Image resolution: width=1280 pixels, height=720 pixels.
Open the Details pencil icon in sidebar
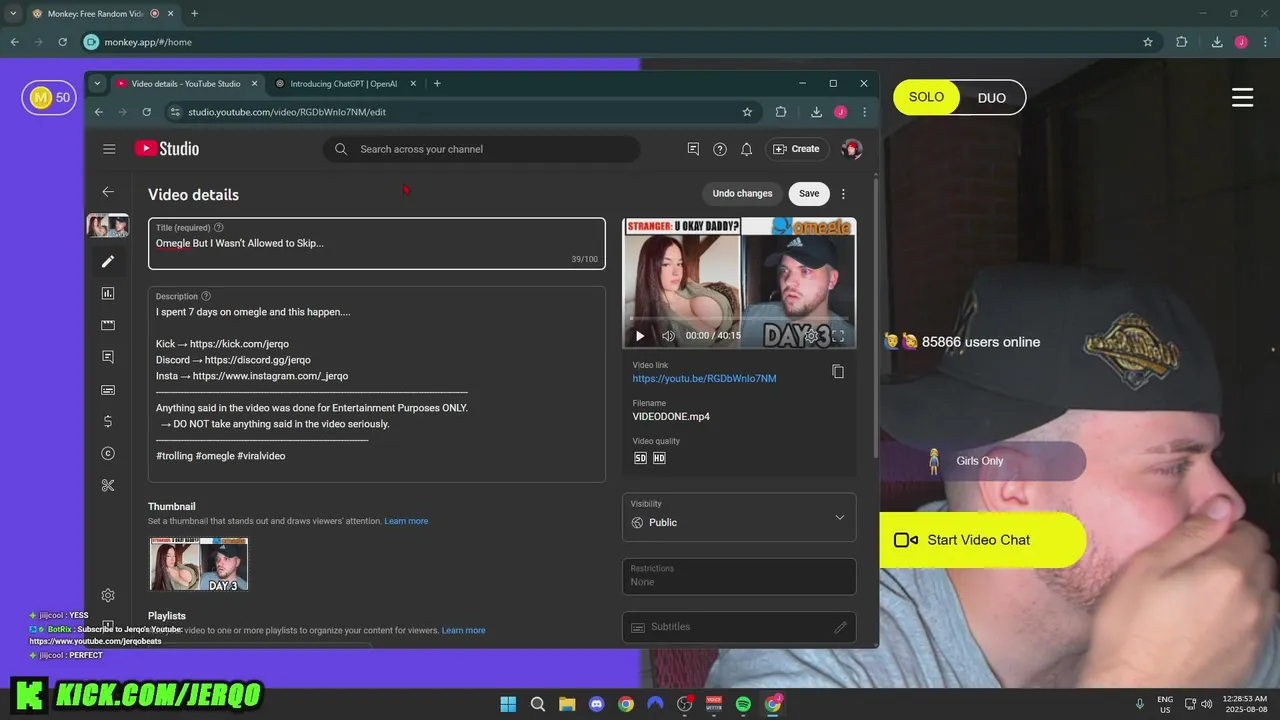(x=108, y=261)
